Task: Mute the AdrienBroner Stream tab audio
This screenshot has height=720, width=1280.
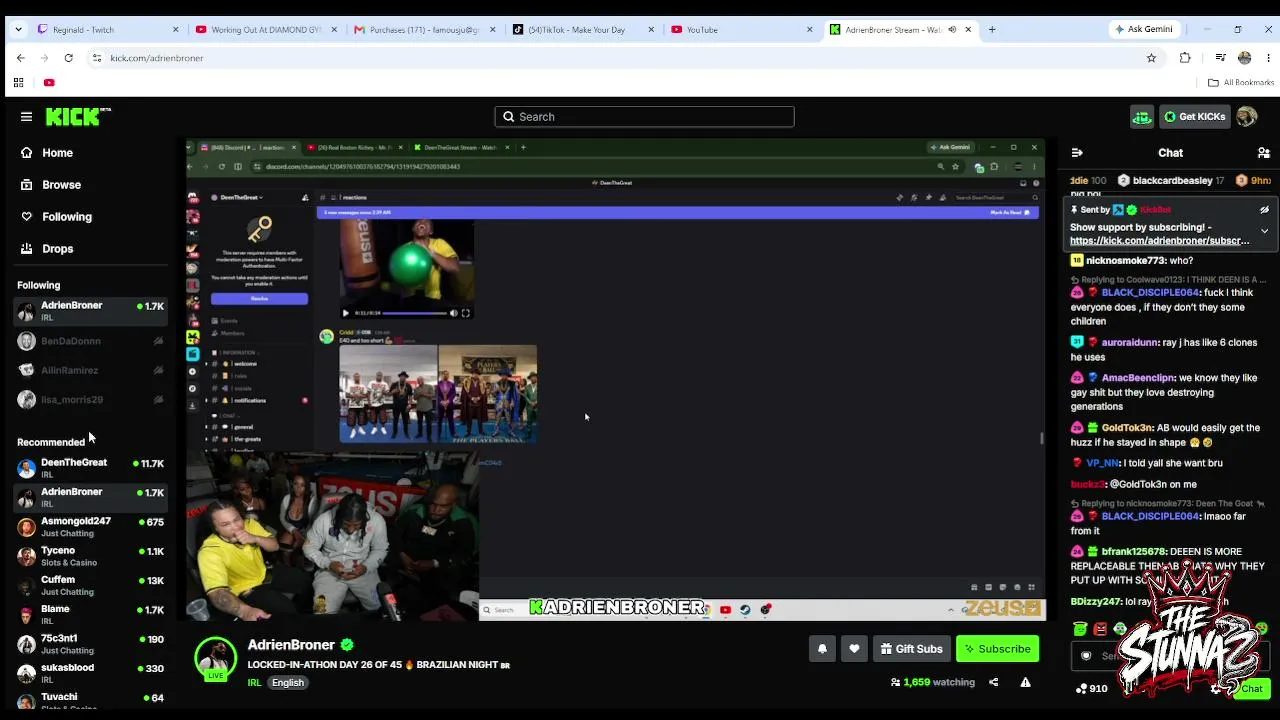Action: [x=952, y=30]
